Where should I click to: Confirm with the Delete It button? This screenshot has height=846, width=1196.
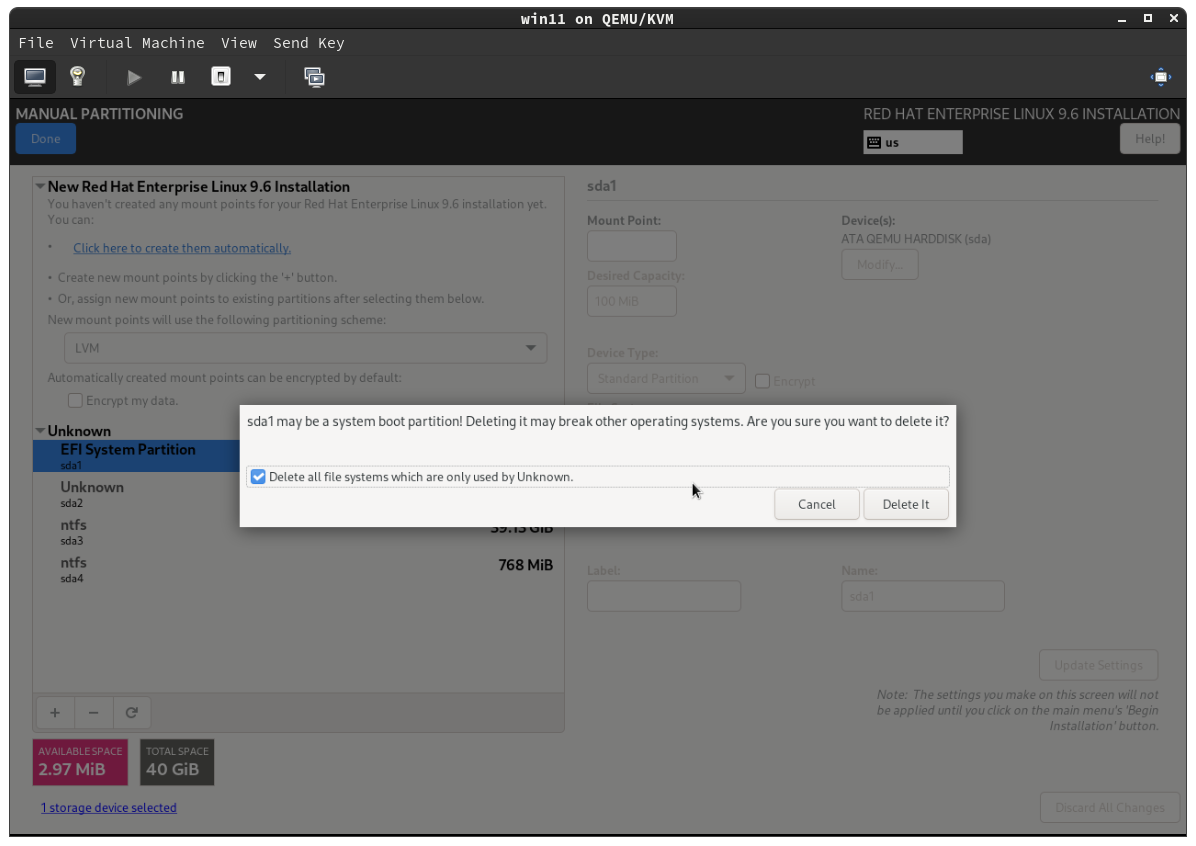(x=905, y=504)
